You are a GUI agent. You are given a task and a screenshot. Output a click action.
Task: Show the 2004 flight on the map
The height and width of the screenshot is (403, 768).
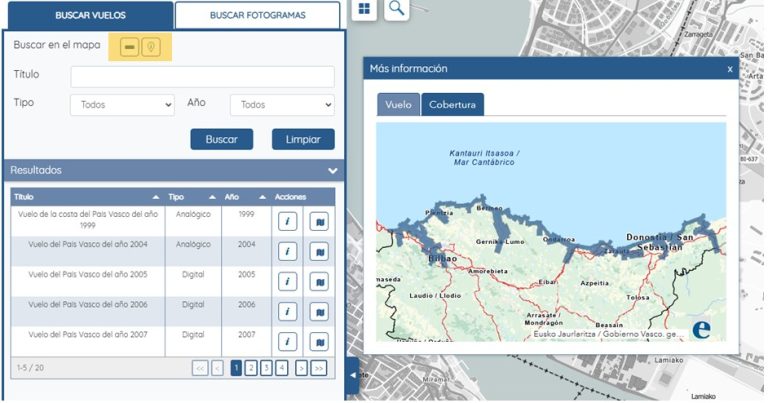[x=319, y=252]
